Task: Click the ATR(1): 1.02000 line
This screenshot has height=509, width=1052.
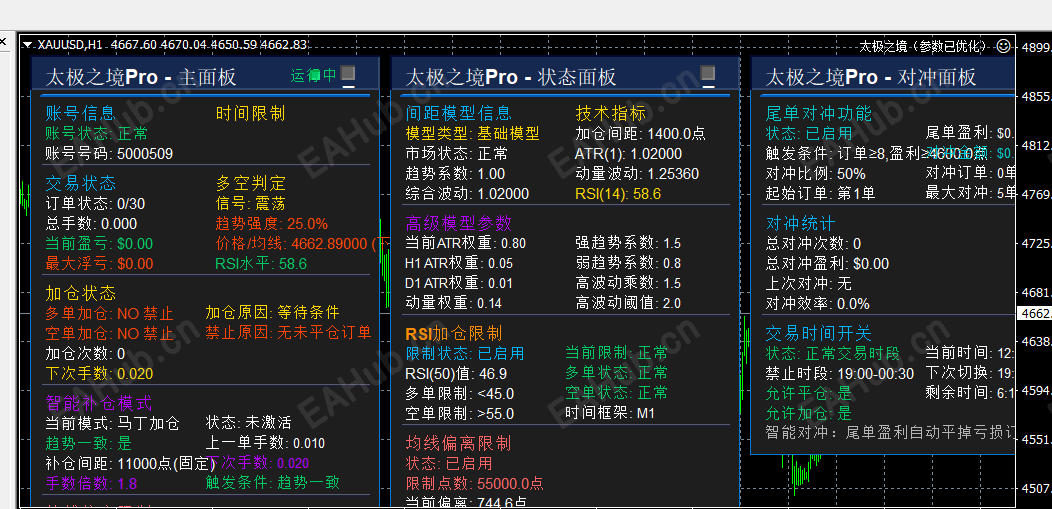Action: pyautogui.click(x=629, y=154)
